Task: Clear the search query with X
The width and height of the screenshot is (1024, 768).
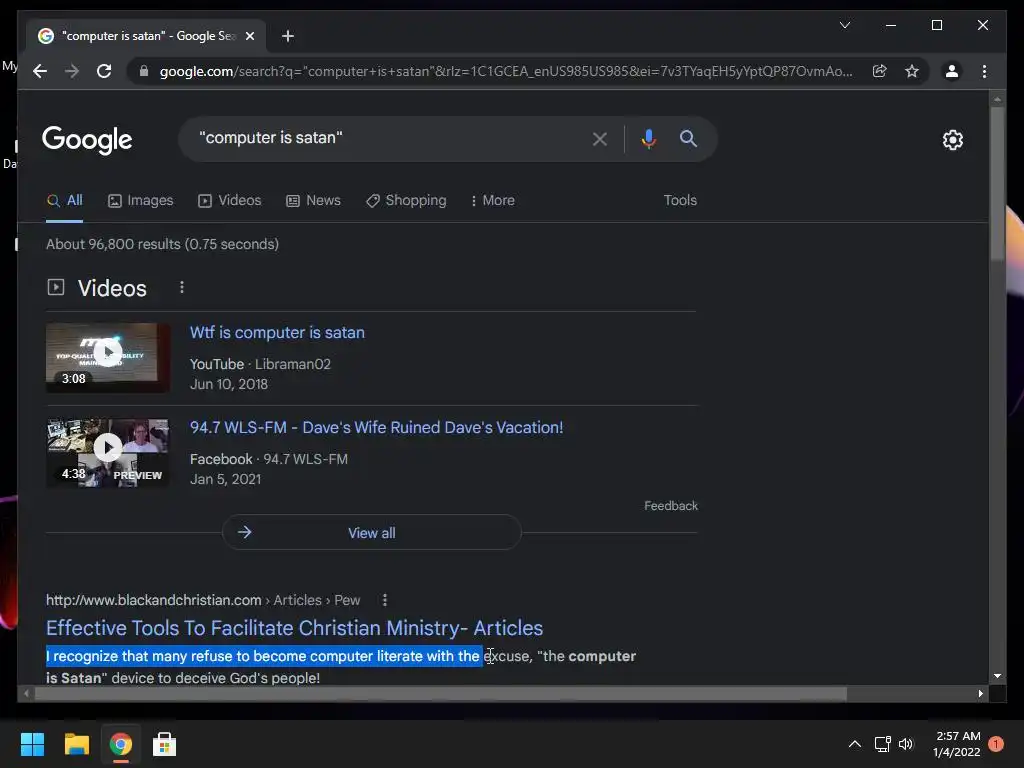Action: click(x=600, y=138)
